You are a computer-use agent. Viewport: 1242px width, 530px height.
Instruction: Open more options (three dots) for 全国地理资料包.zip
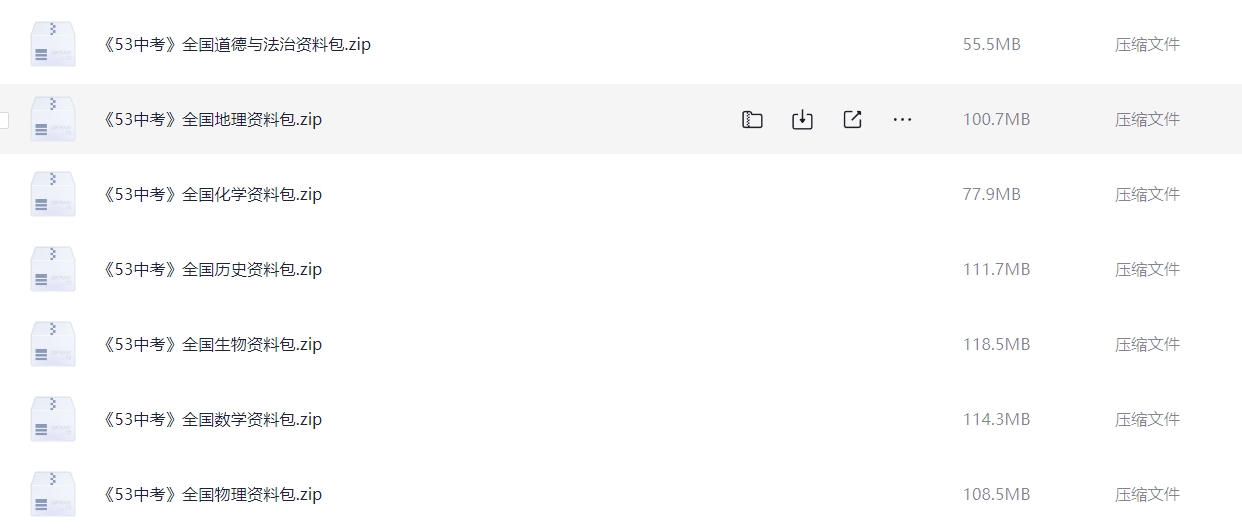(x=902, y=120)
